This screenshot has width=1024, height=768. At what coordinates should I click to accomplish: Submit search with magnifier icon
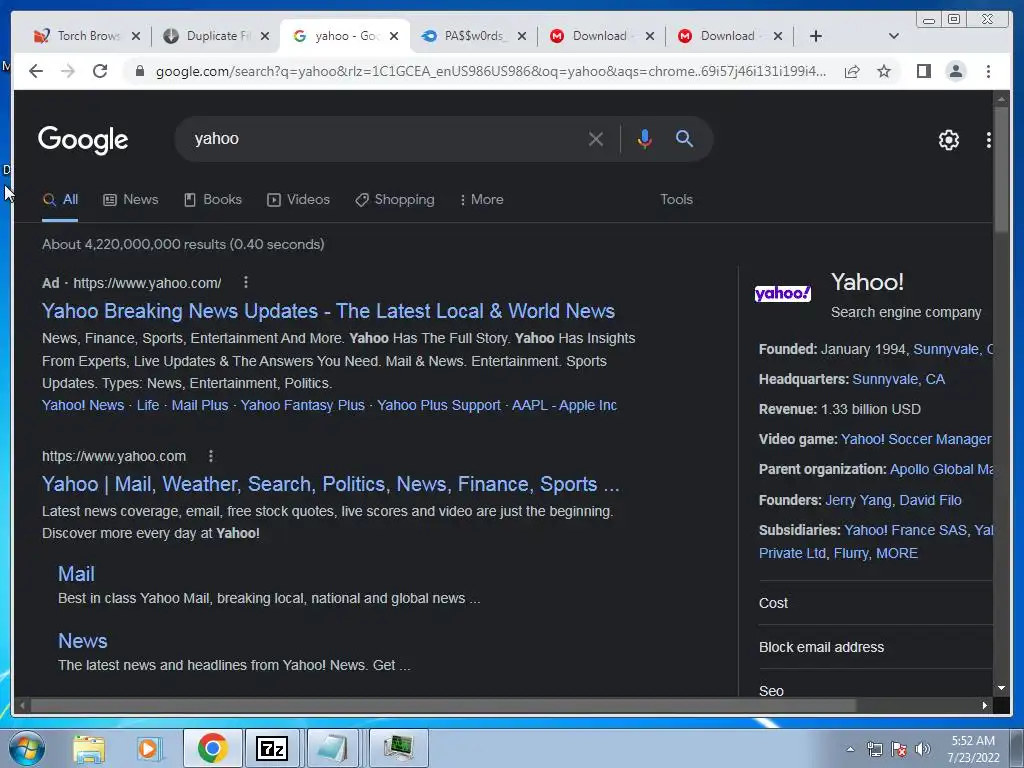(x=684, y=138)
